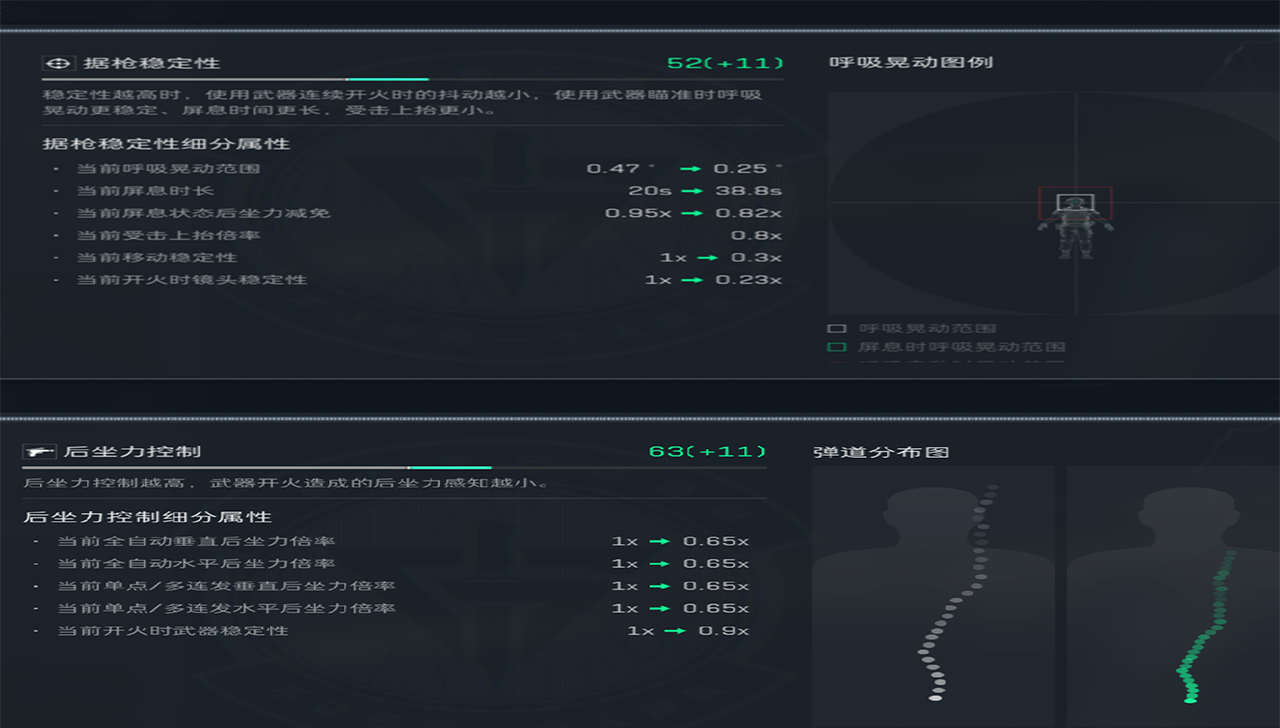
Task: Click the 当前全自动垂直后坐力倍率 attribute row
Action: click(x=196, y=542)
